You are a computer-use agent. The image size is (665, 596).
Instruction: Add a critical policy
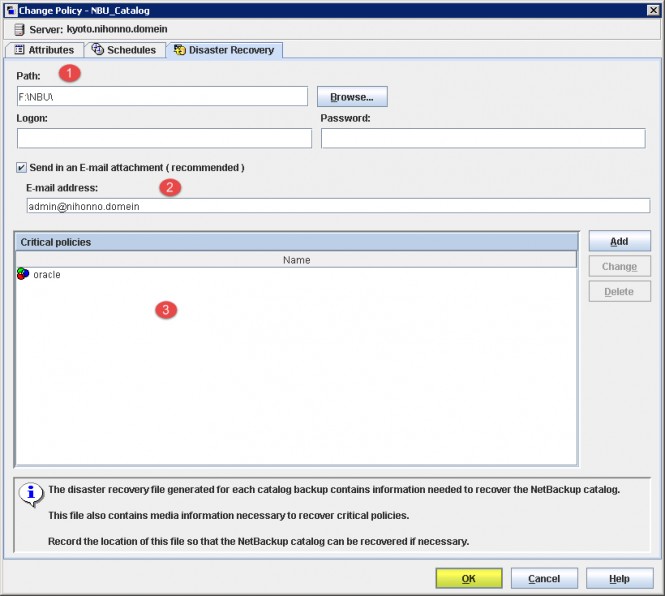tap(619, 241)
